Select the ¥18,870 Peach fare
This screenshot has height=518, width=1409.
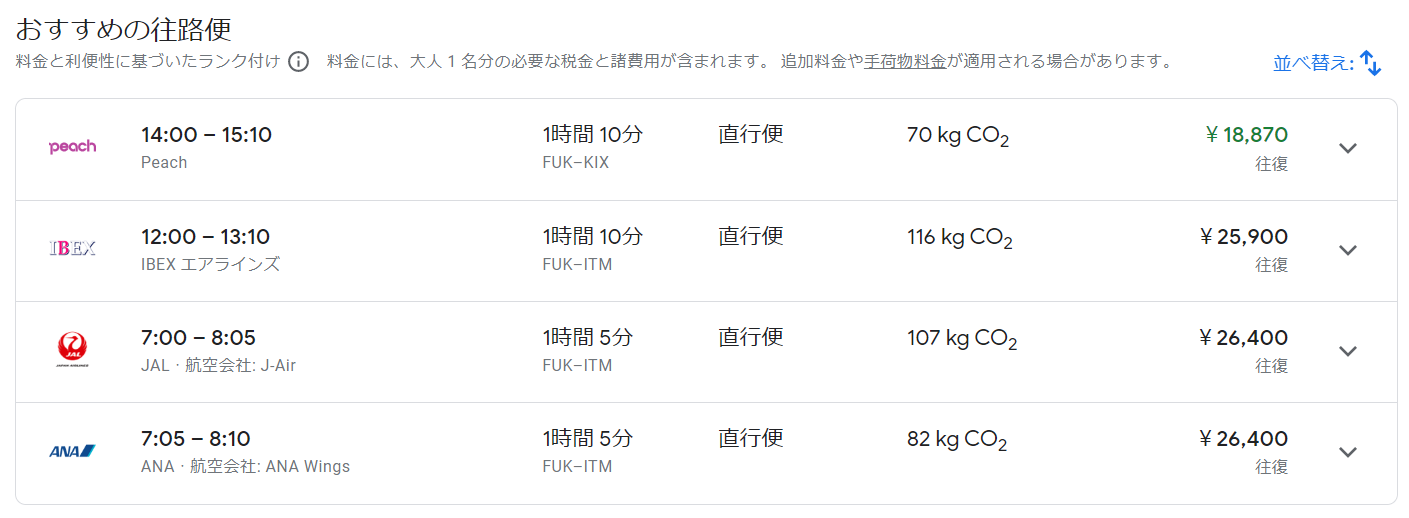[x=1246, y=135]
